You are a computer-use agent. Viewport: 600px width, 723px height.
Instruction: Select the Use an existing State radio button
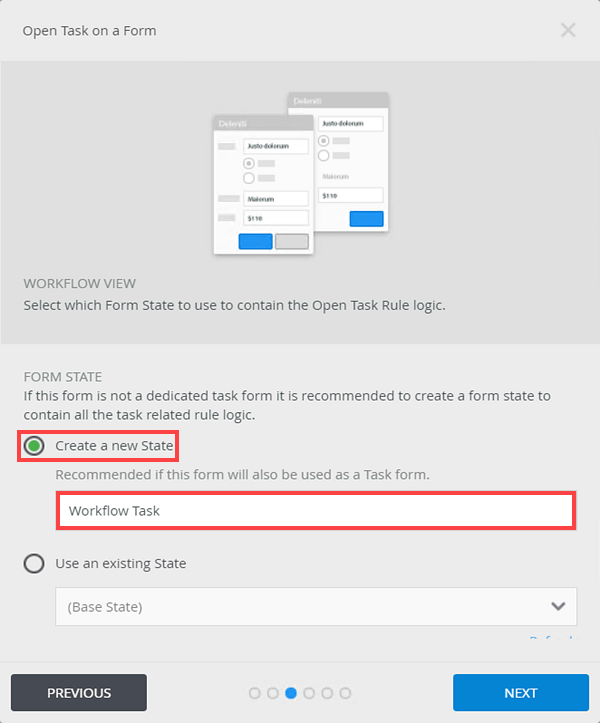pos(34,563)
